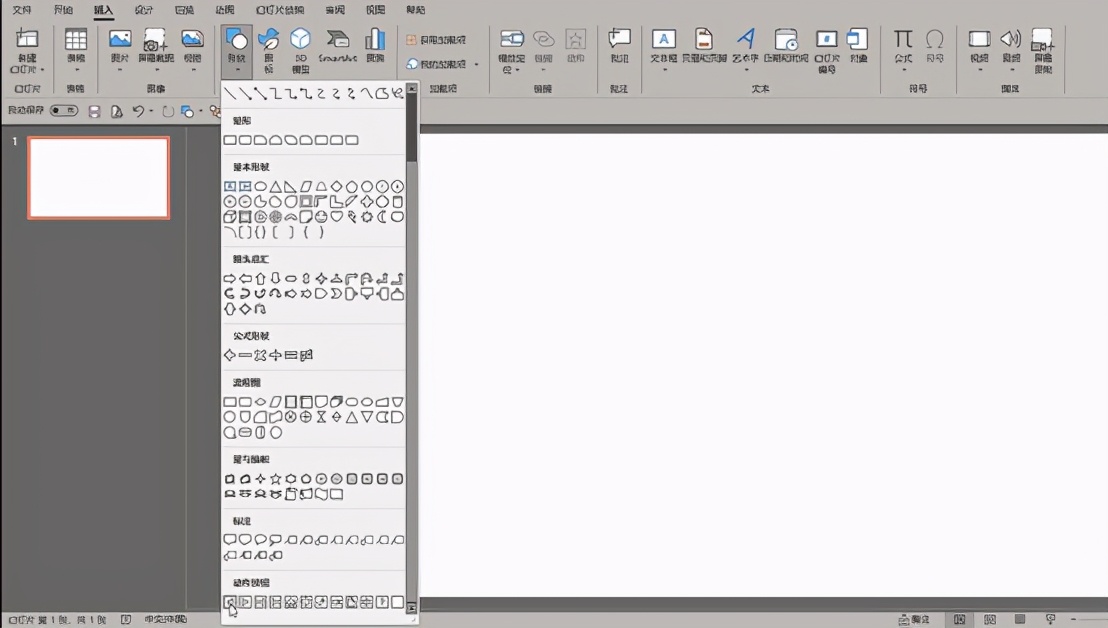1108x628 pixels.
Task: Pick the sun basic shape
Action: [367, 217]
